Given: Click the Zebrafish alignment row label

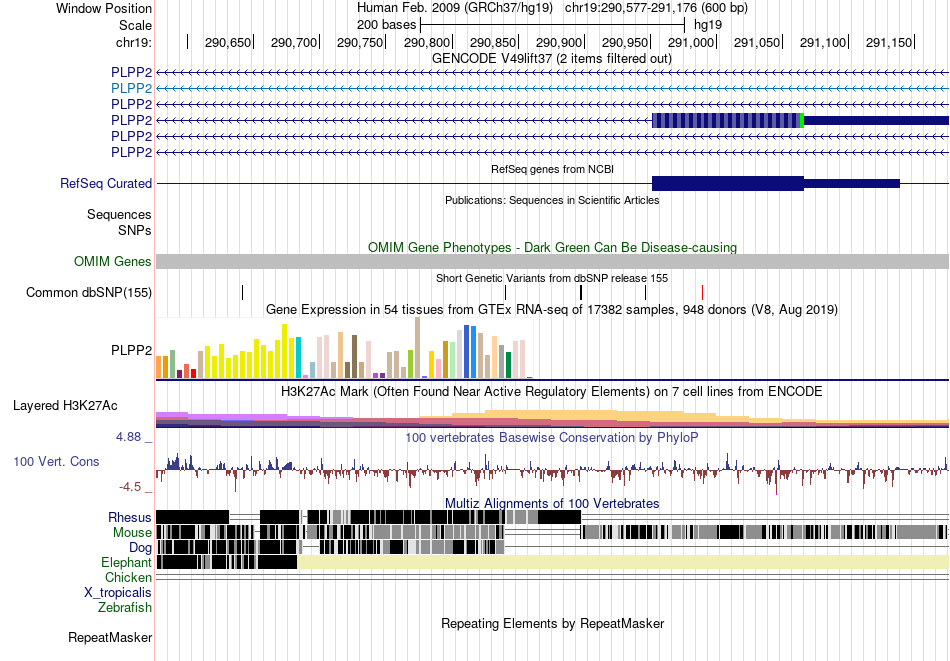Looking at the screenshot, I should point(125,608).
